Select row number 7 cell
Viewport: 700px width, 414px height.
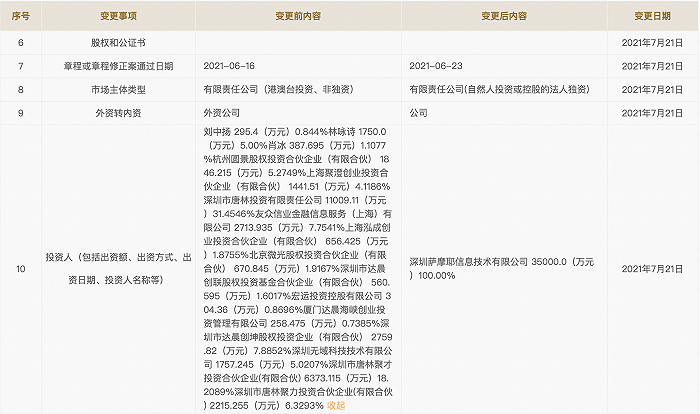click(21, 66)
